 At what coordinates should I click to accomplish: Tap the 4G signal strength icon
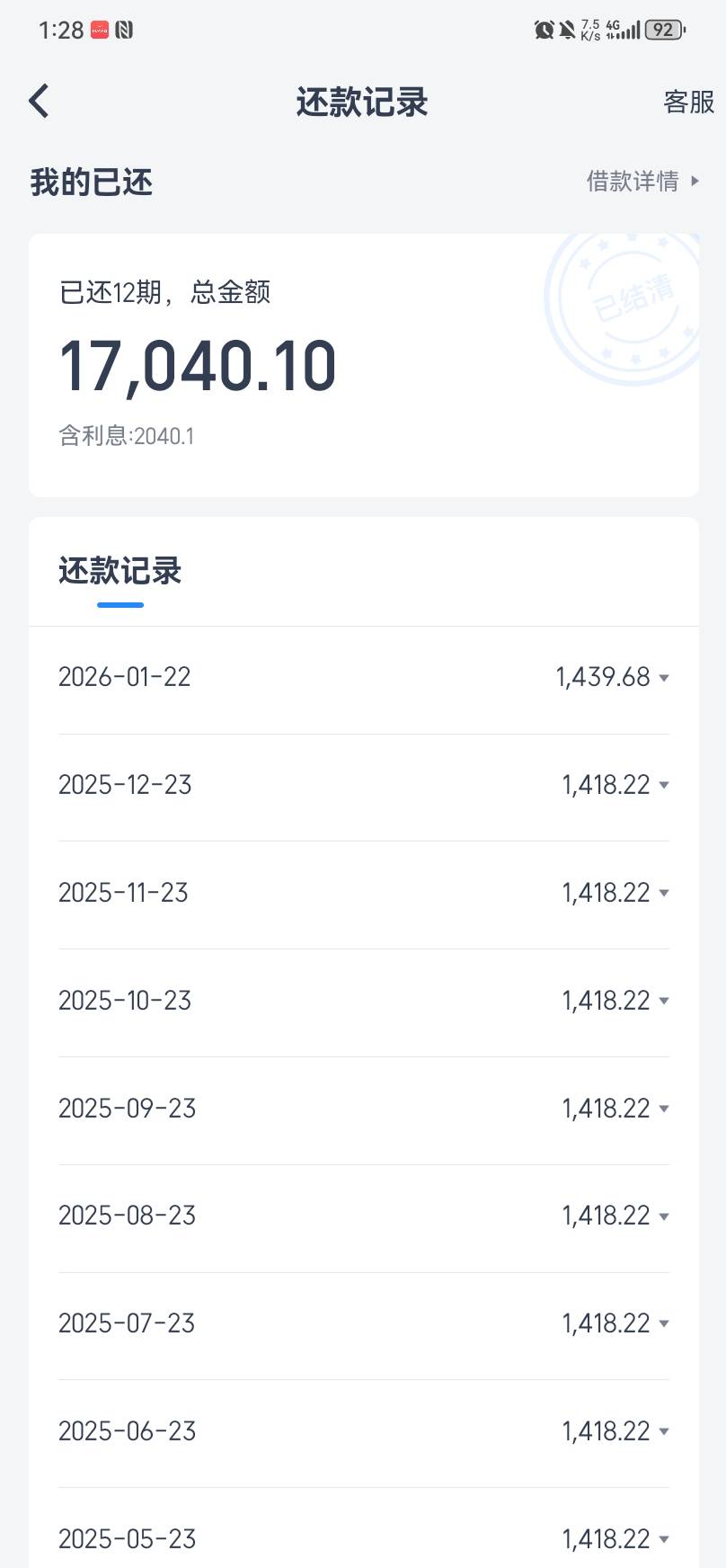point(624,30)
